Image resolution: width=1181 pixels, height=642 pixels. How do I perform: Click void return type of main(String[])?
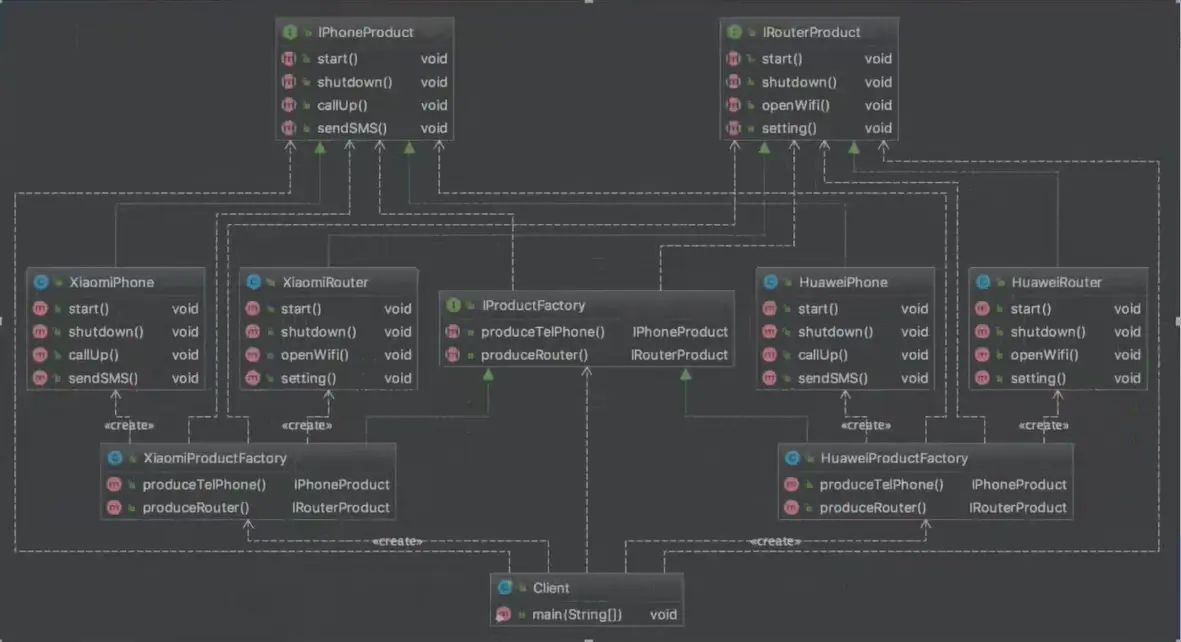tap(664, 615)
